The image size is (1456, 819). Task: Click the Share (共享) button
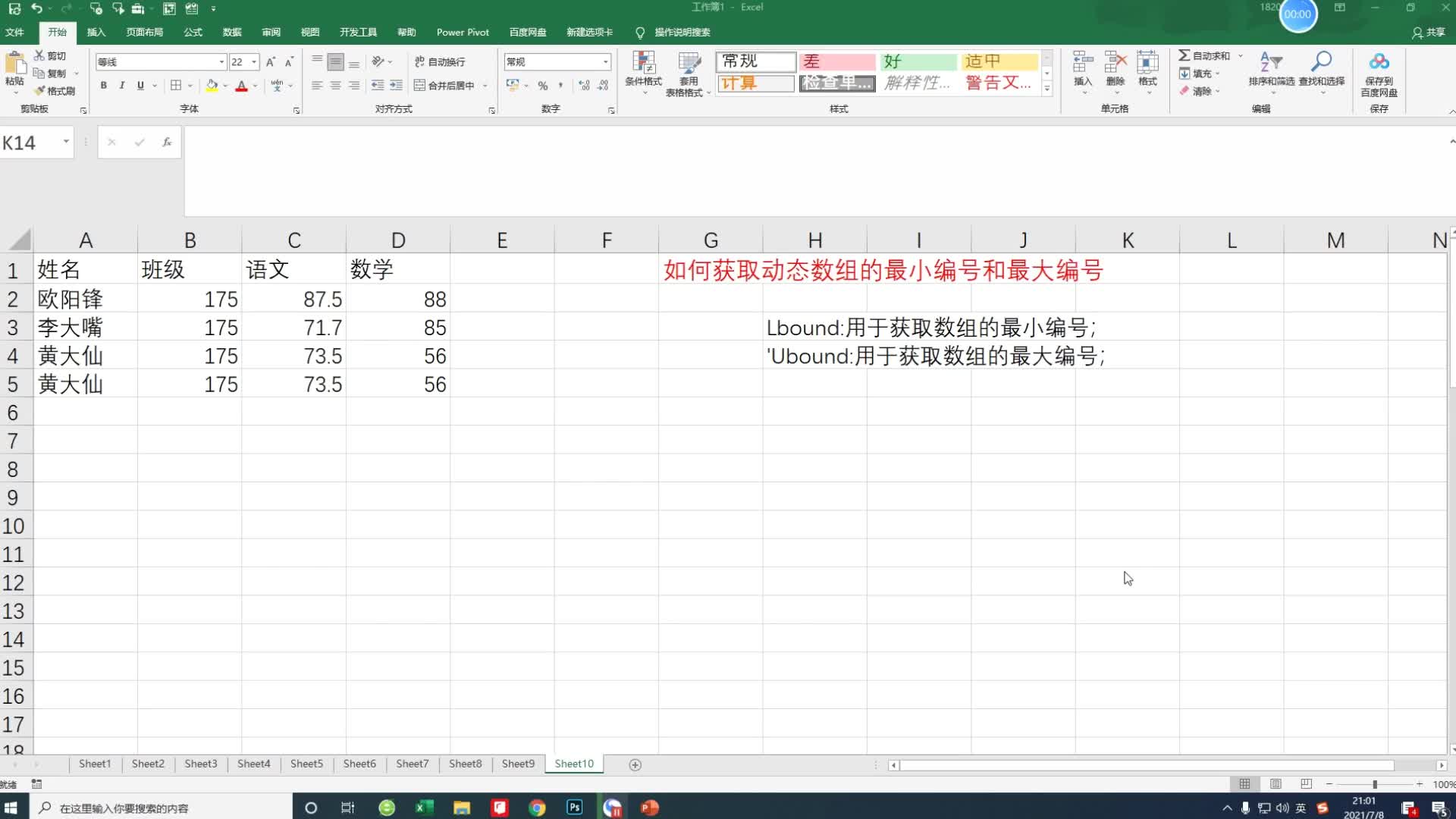1429,33
